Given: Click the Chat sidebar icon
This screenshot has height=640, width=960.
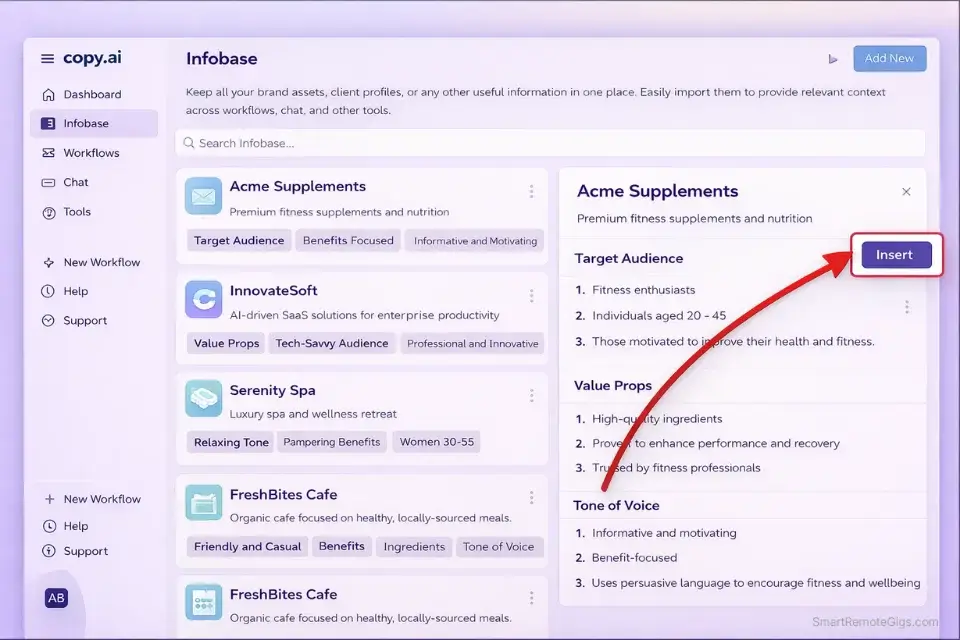Looking at the screenshot, I should (x=49, y=182).
